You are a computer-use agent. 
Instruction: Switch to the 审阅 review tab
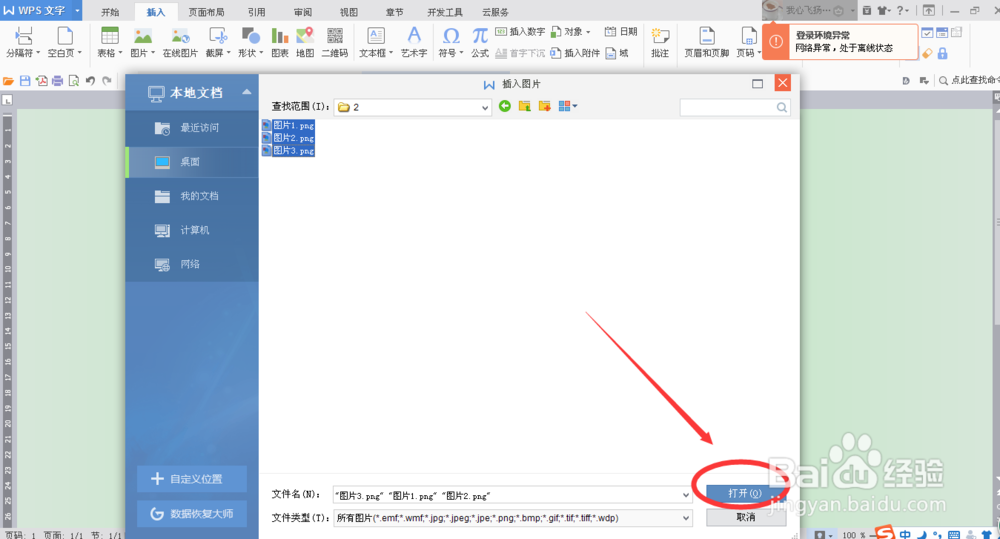point(302,12)
